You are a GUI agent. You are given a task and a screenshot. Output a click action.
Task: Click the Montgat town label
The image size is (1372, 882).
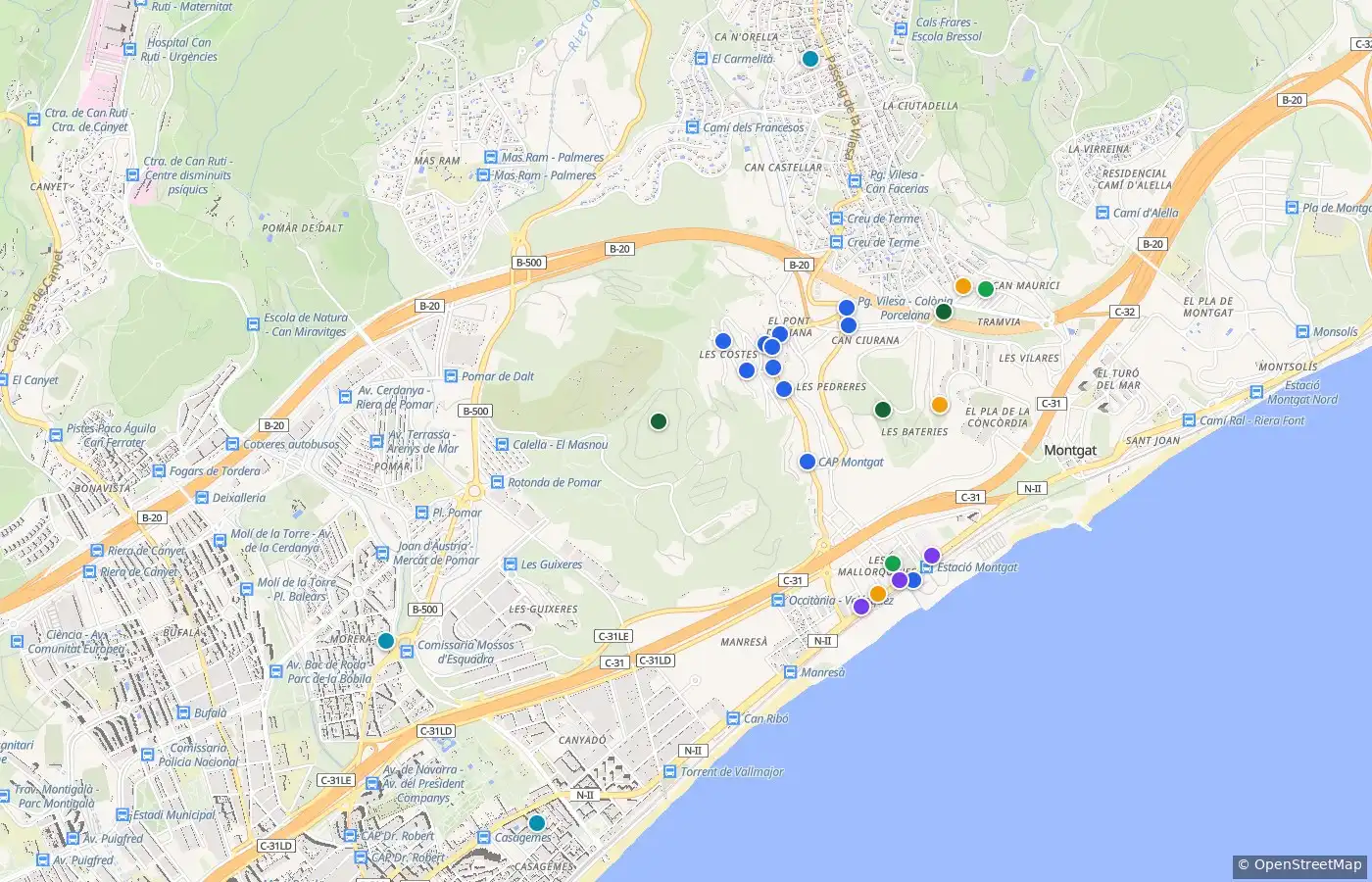[x=1070, y=451]
